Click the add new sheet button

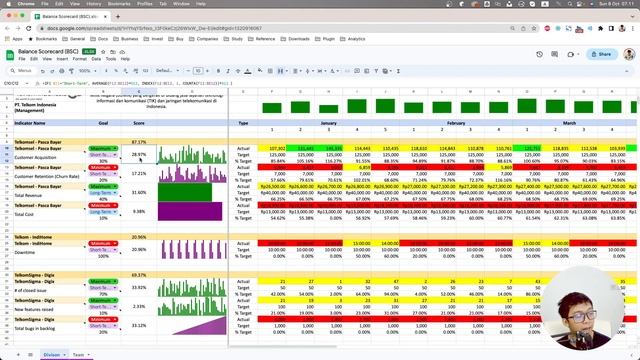click(x=18, y=355)
